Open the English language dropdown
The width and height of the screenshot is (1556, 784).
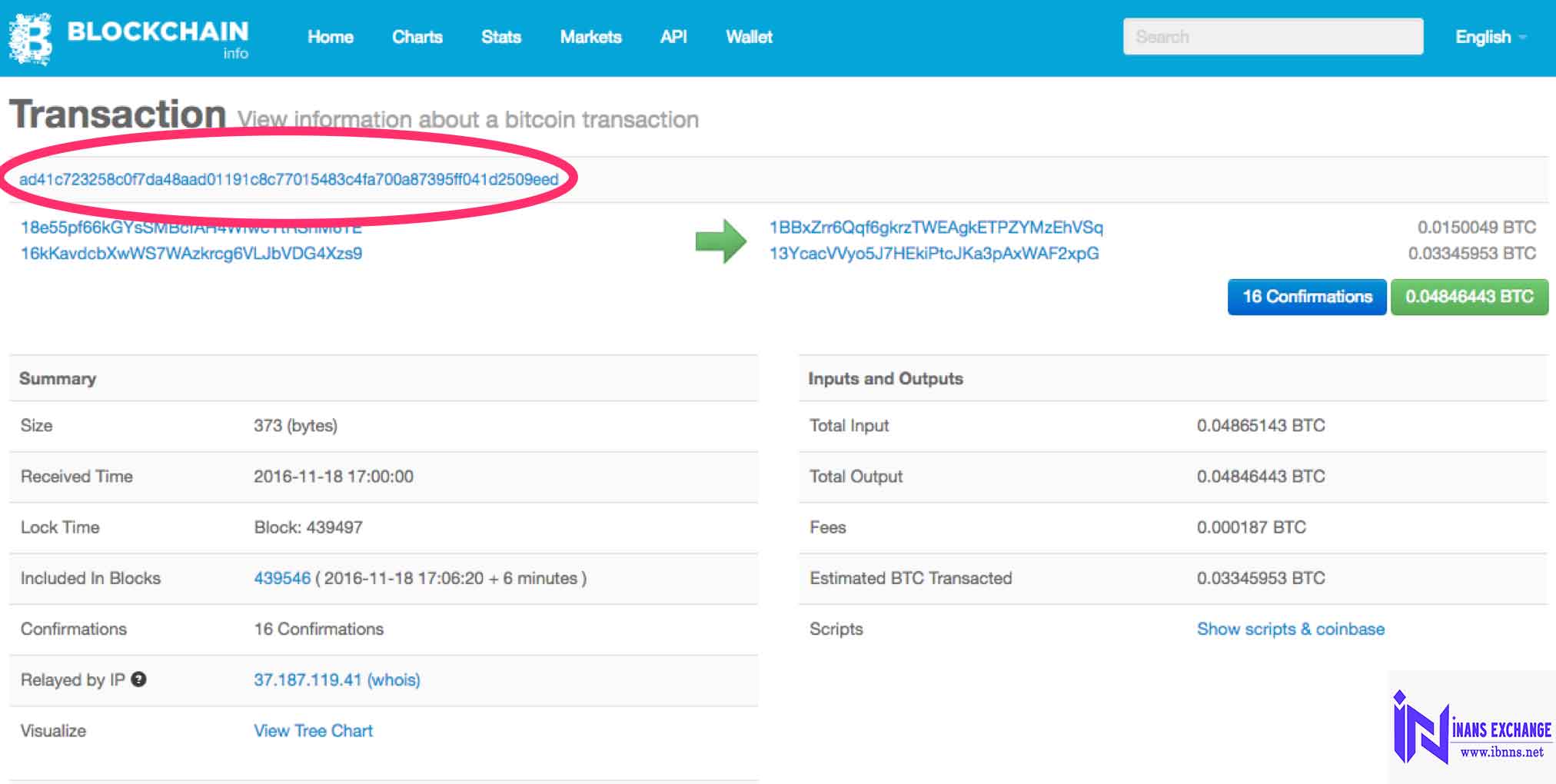tap(1491, 37)
